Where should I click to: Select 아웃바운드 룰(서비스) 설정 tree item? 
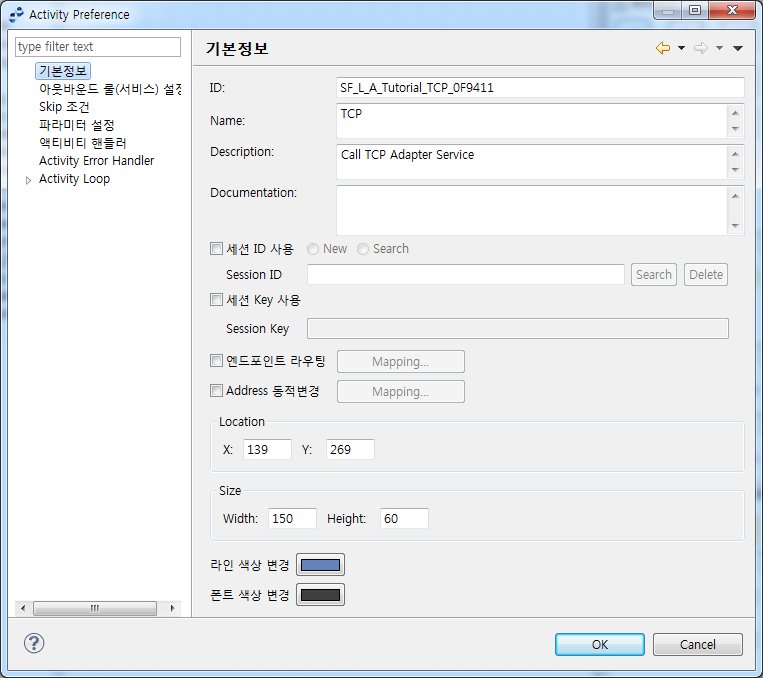click(110, 89)
